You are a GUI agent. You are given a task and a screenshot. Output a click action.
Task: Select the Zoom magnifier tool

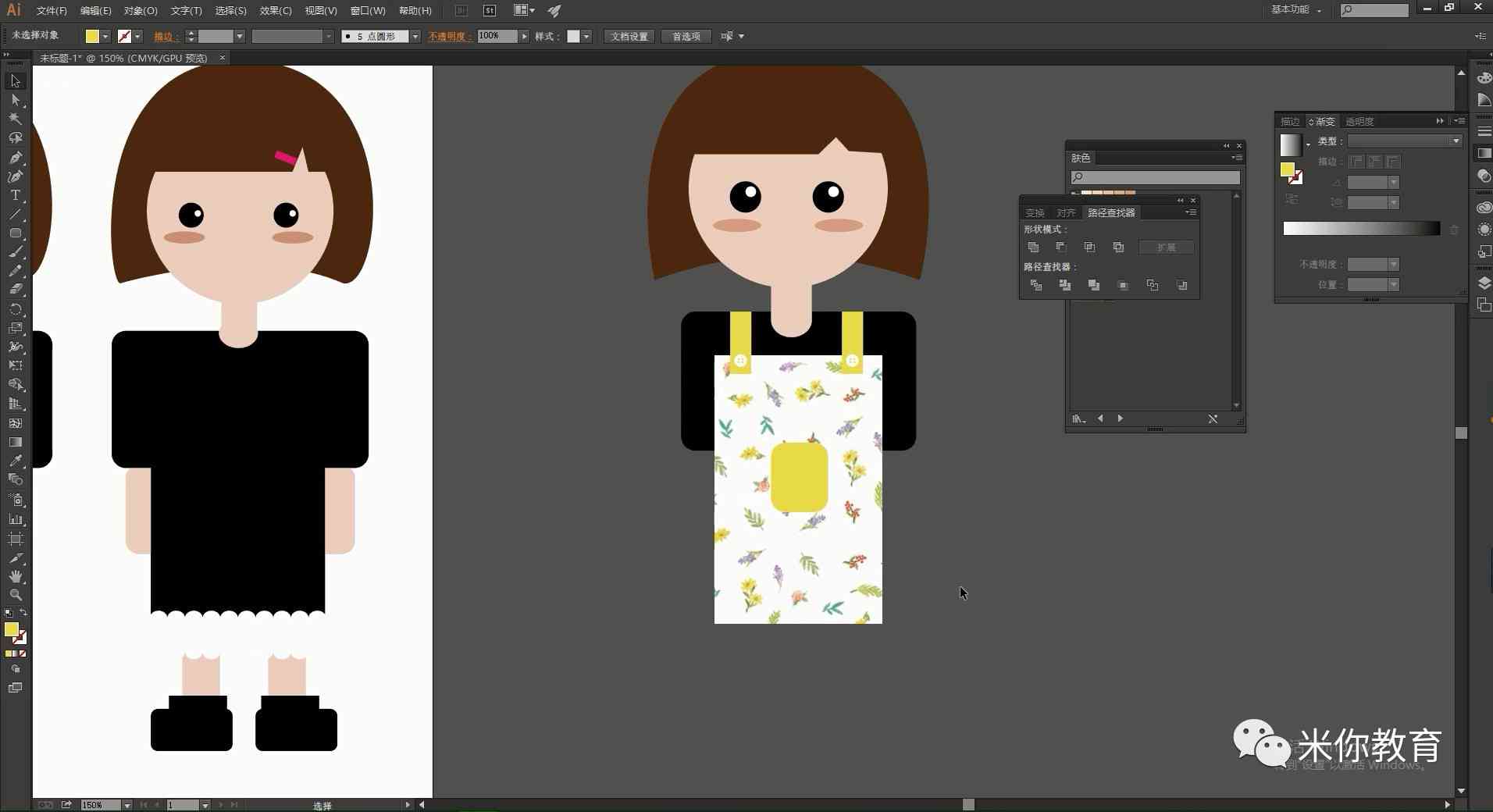(x=15, y=595)
